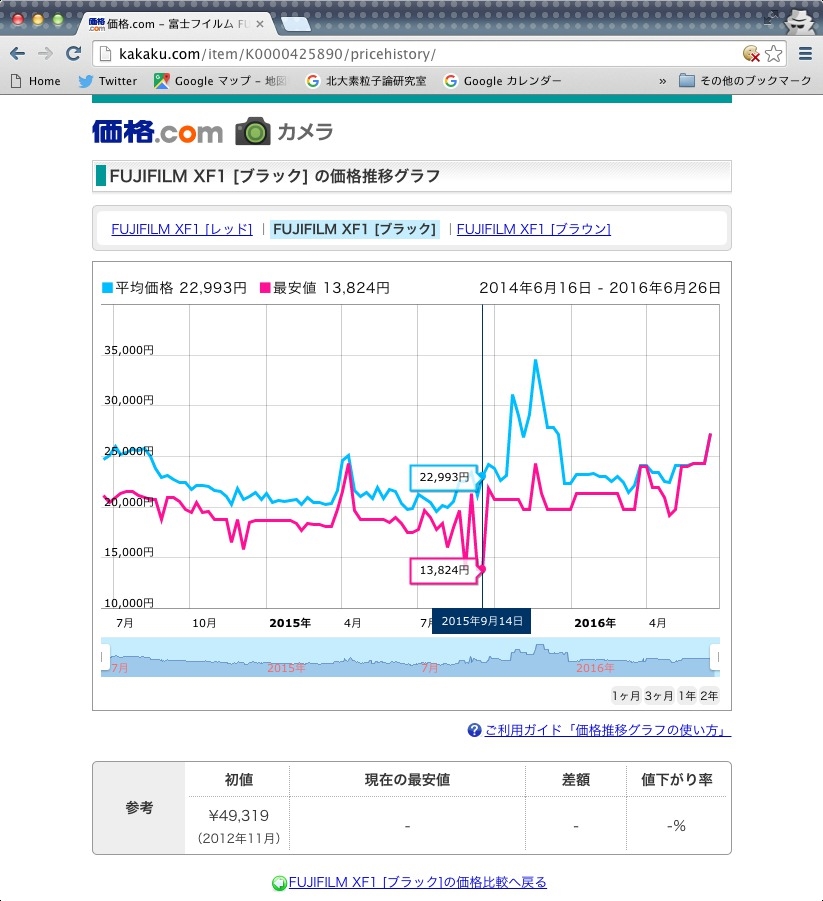
Task: Set graph range to 1ヶ月
Action: pyautogui.click(x=626, y=696)
